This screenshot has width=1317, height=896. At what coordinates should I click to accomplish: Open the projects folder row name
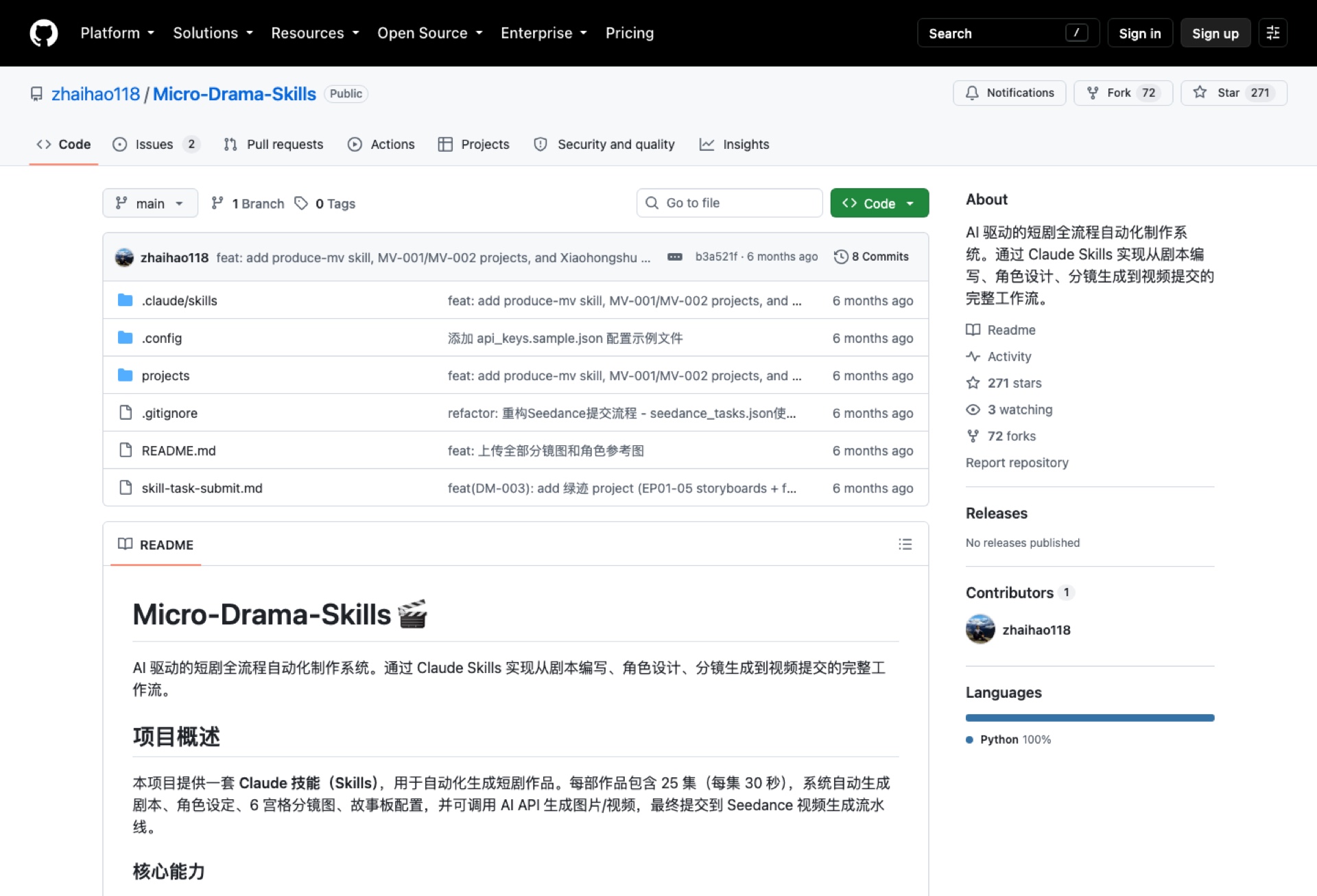165,375
